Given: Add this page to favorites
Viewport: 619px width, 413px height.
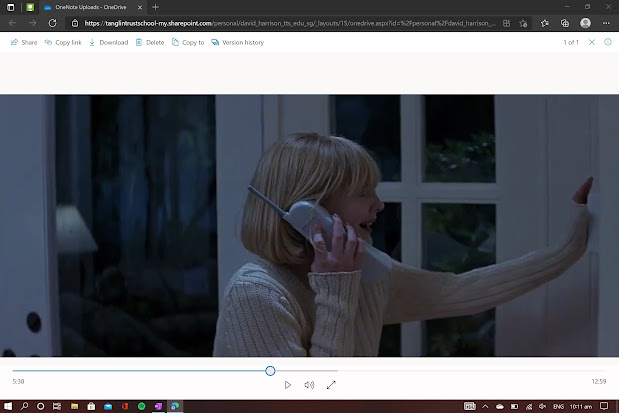Looking at the screenshot, I should 523,23.
